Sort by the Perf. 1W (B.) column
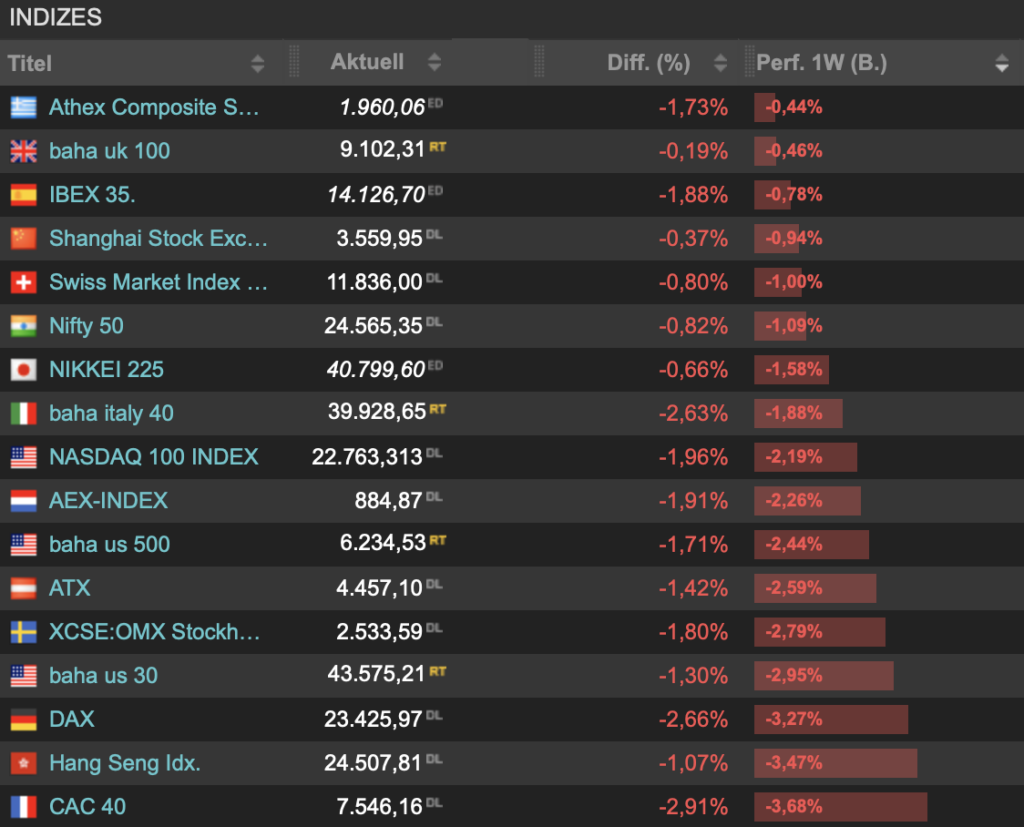Viewport: 1024px width, 827px height. pyautogui.click(x=1002, y=63)
